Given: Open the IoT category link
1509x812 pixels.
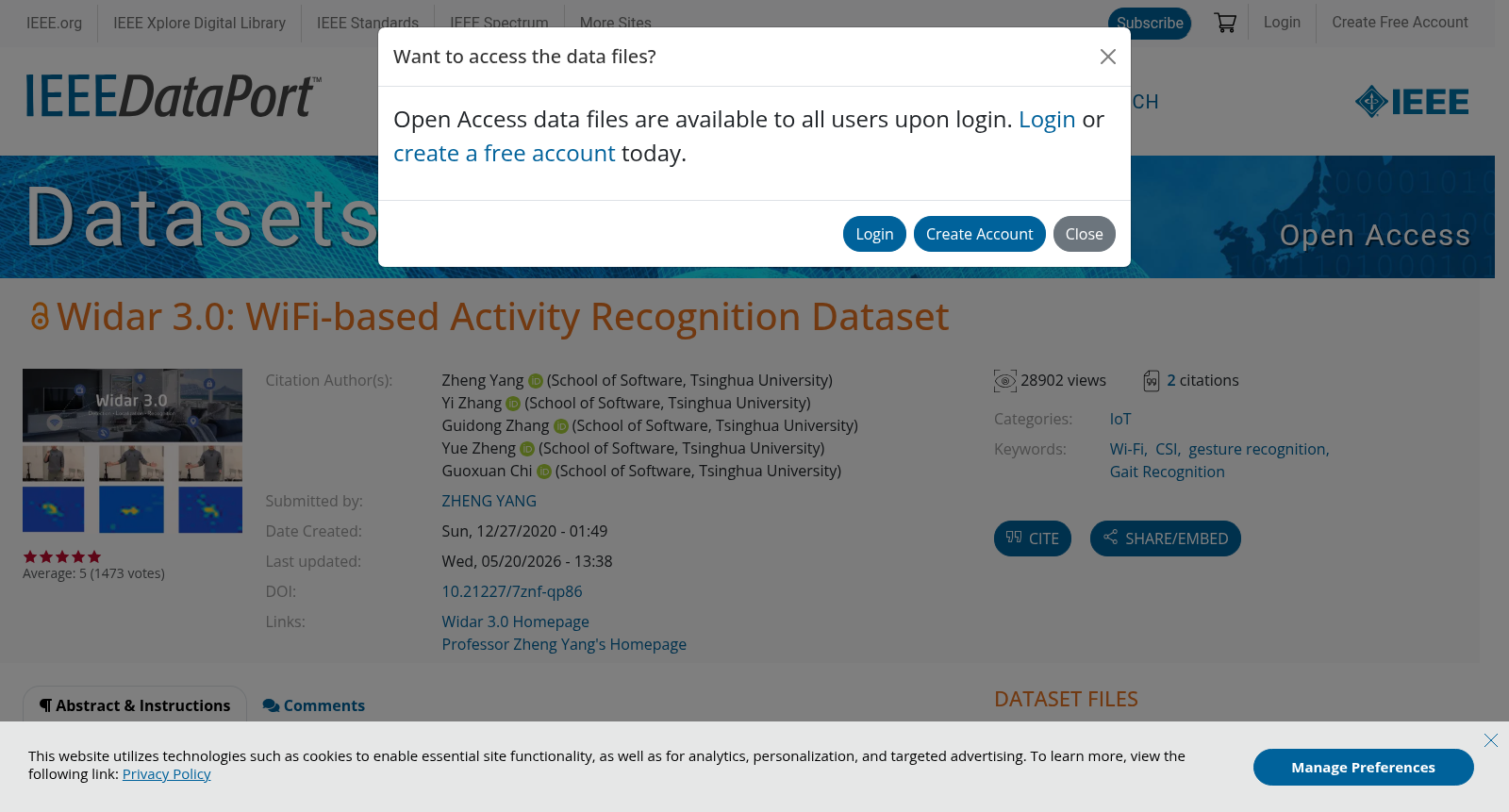Looking at the screenshot, I should 1120,419.
